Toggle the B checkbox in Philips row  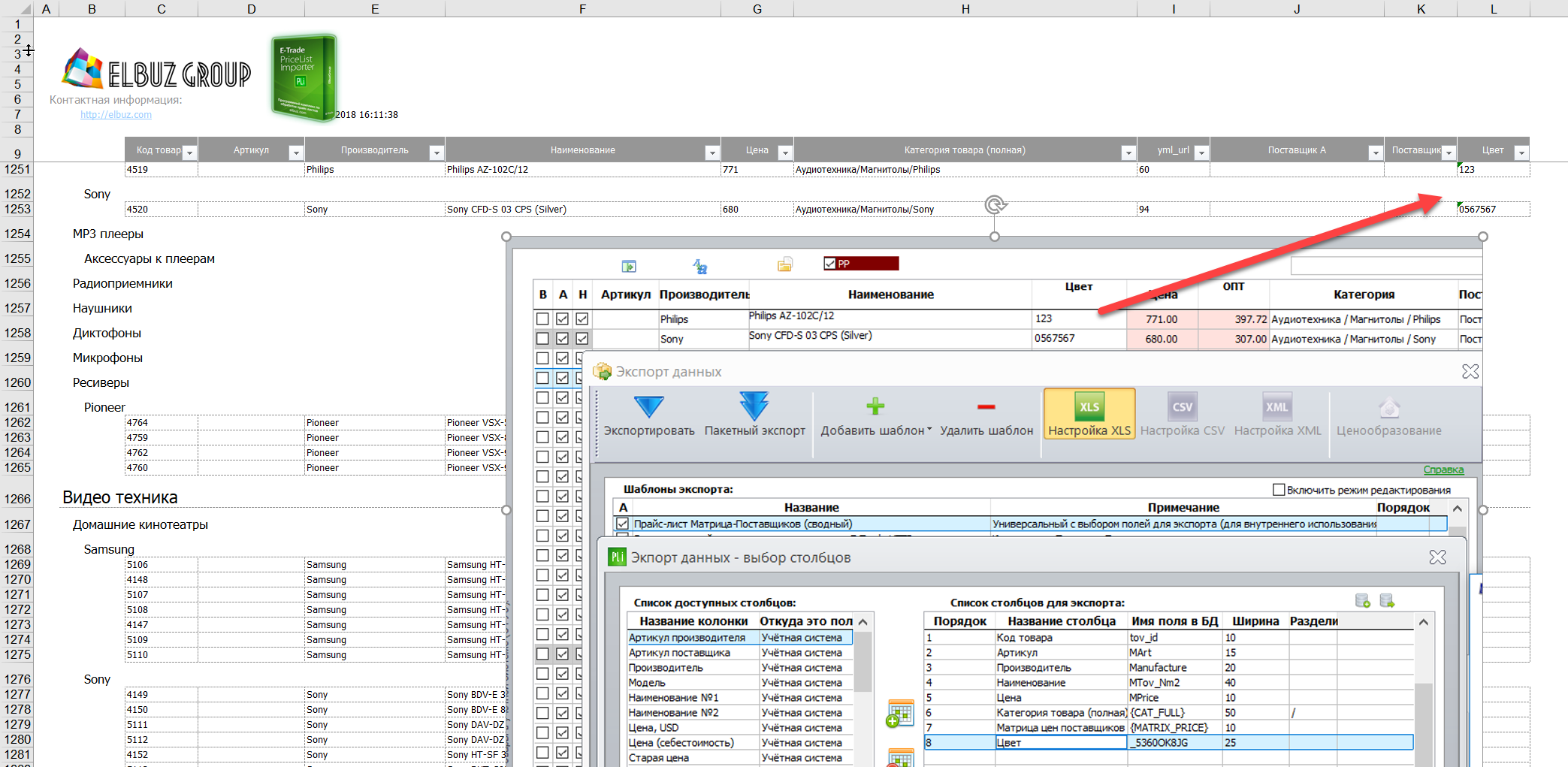coord(542,319)
